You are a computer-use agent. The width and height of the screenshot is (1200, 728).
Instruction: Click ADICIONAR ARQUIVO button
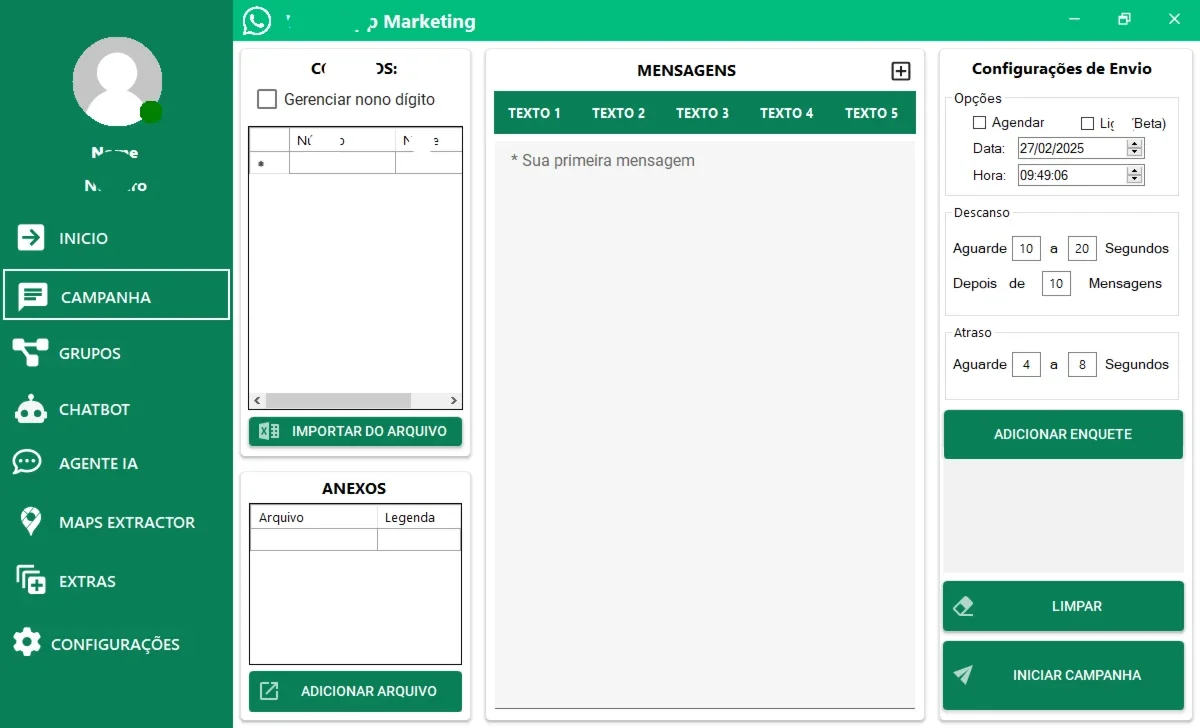coord(355,691)
